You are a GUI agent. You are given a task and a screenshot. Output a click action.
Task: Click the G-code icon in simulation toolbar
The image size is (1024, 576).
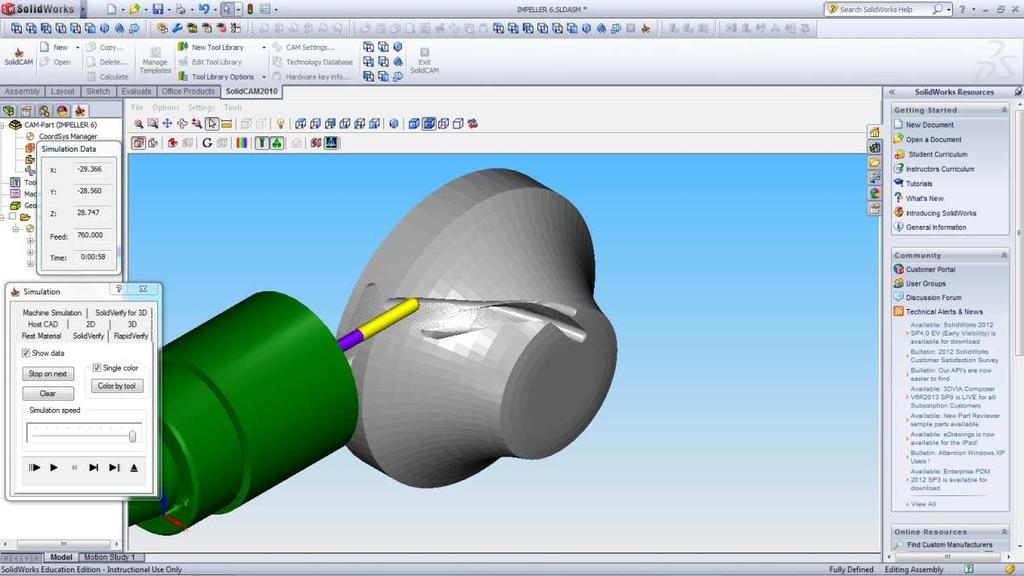point(207,143)
